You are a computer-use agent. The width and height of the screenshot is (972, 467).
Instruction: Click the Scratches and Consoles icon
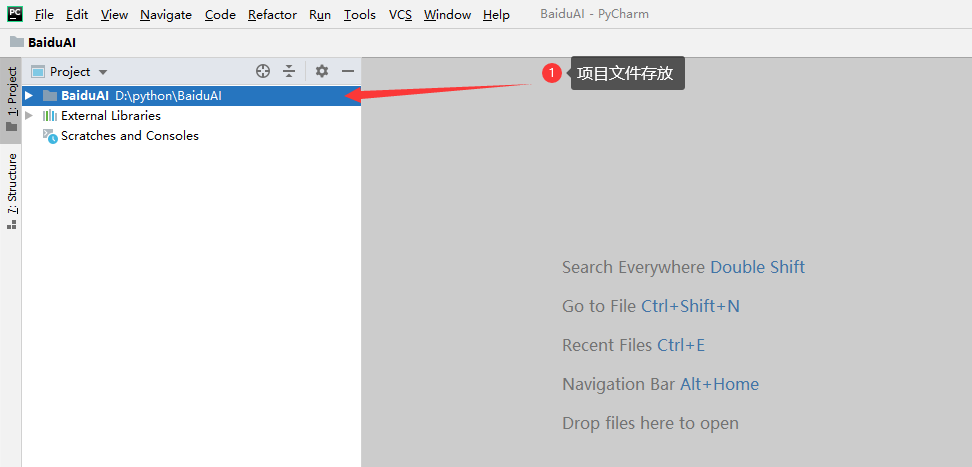coord(50,136)
